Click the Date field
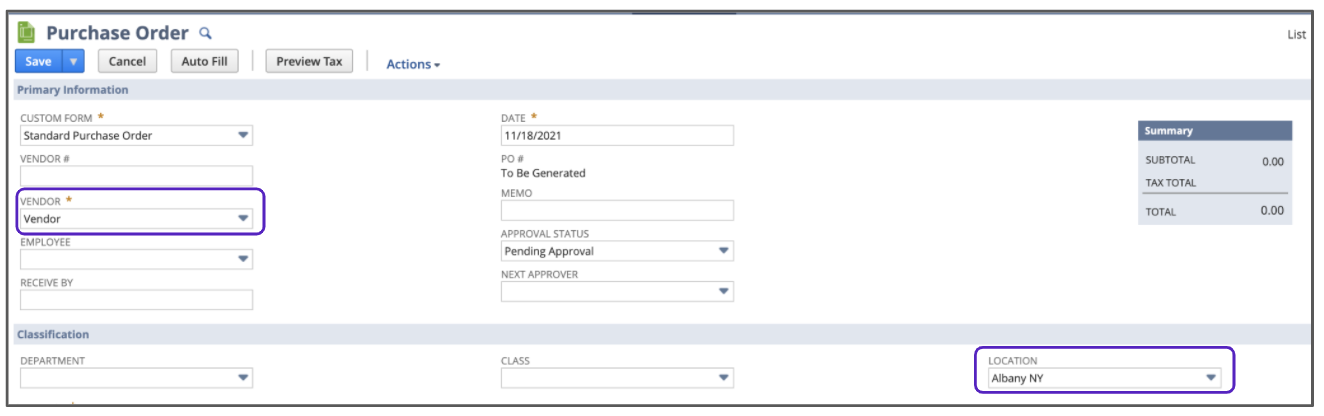Screen dimensions: 1324x416 click(616, 135)
